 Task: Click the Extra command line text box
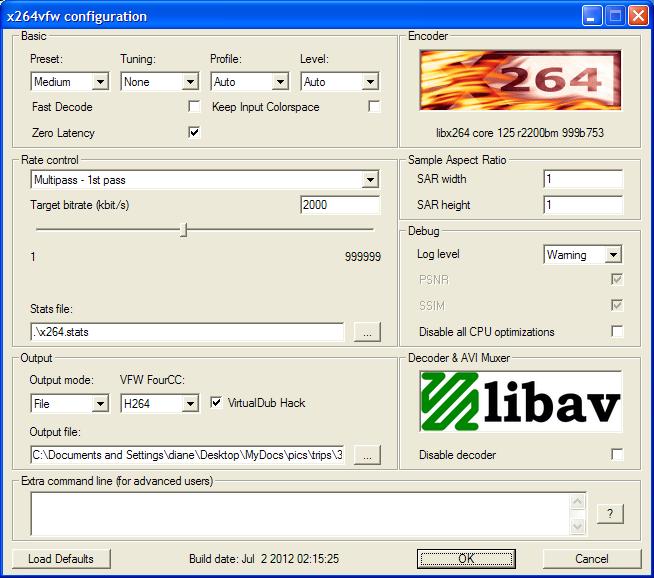click(x=300, y=514)
